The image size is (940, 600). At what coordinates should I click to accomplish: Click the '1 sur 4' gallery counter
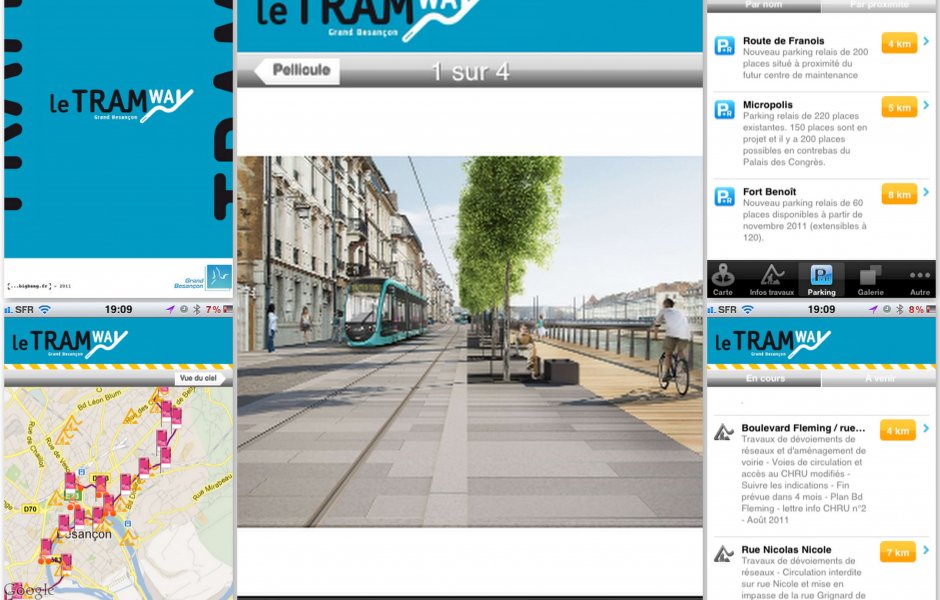[x=471, y=72]
